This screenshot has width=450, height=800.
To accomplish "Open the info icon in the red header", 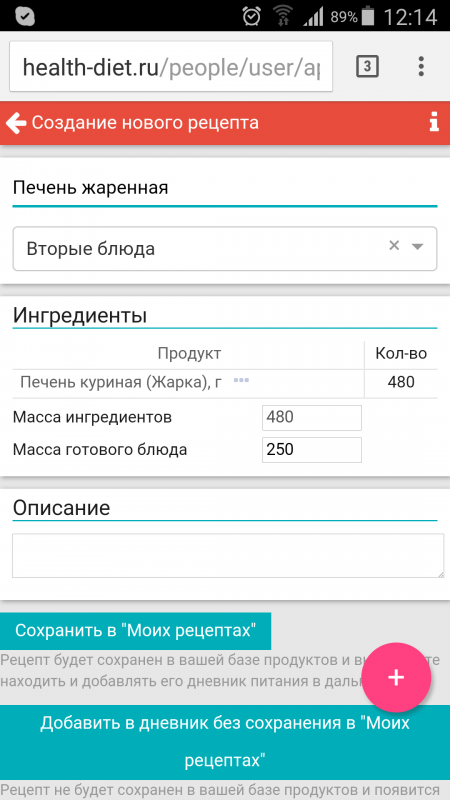I will pyautogui.click(x=434, y=123).
